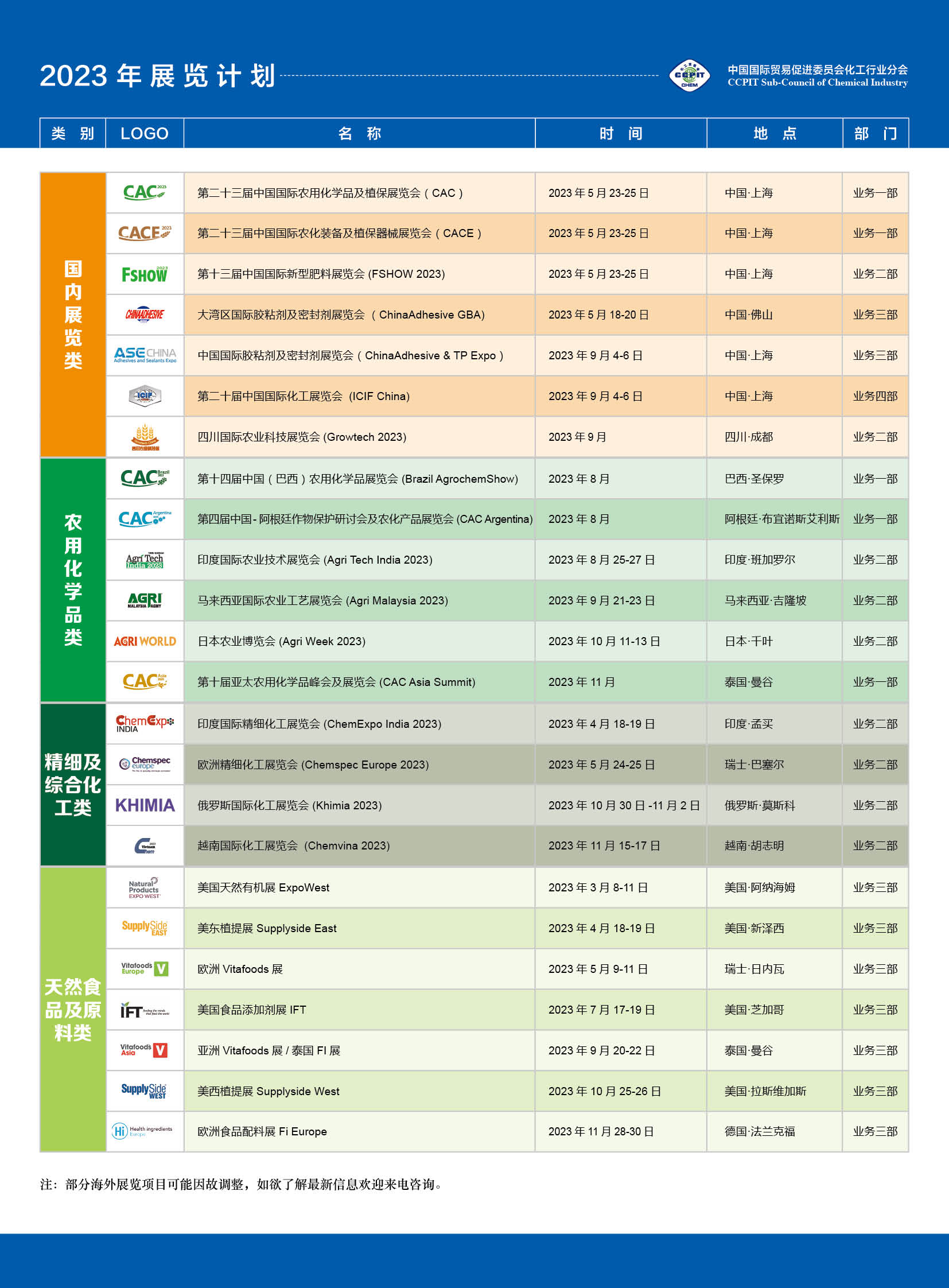Click the ASE China Adhesives logo
Viewport: 949px width, 1288px height.
[145, 355]
